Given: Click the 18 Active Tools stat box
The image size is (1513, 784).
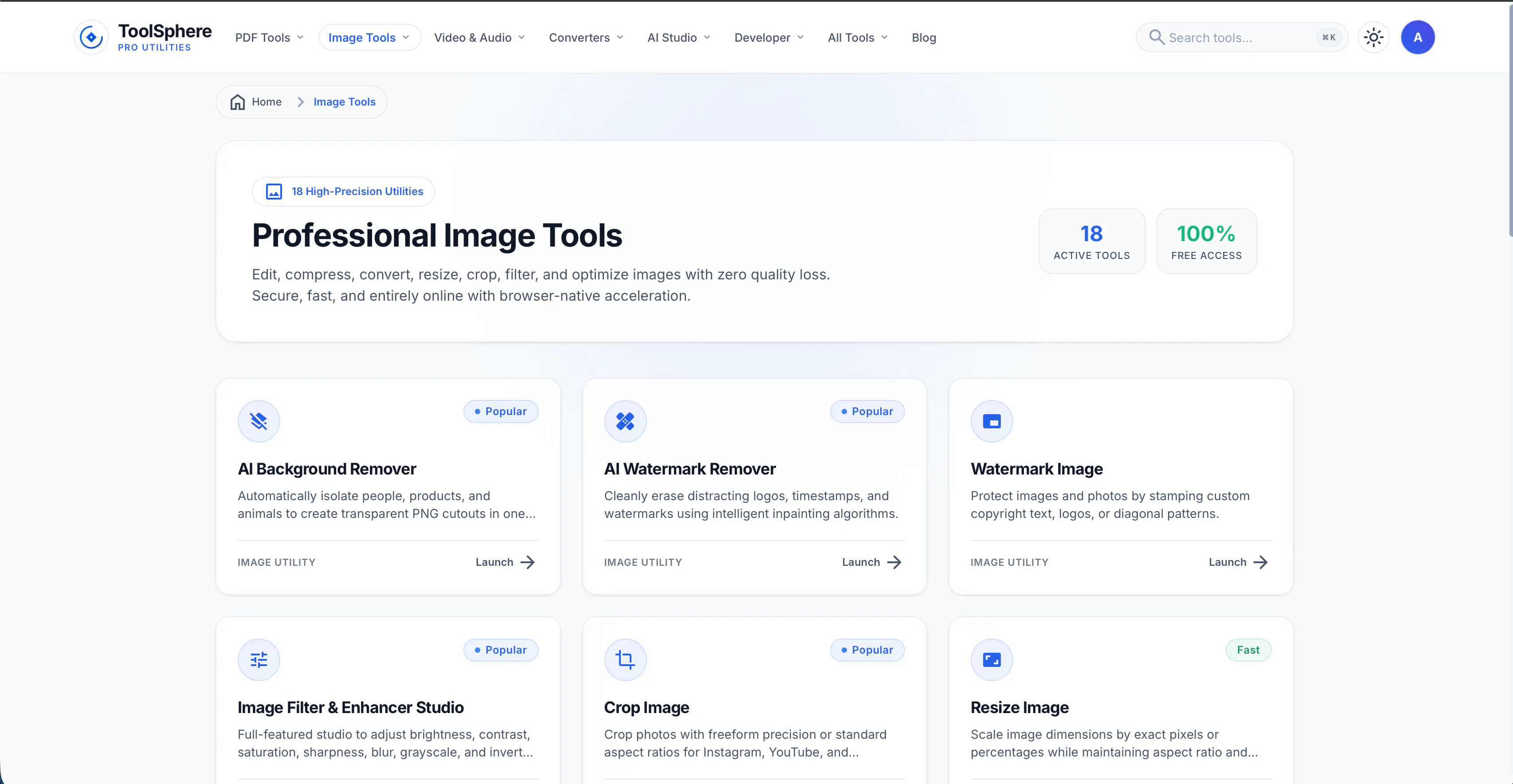Looking at the screenshot, I should click(x=1091, y=241).
